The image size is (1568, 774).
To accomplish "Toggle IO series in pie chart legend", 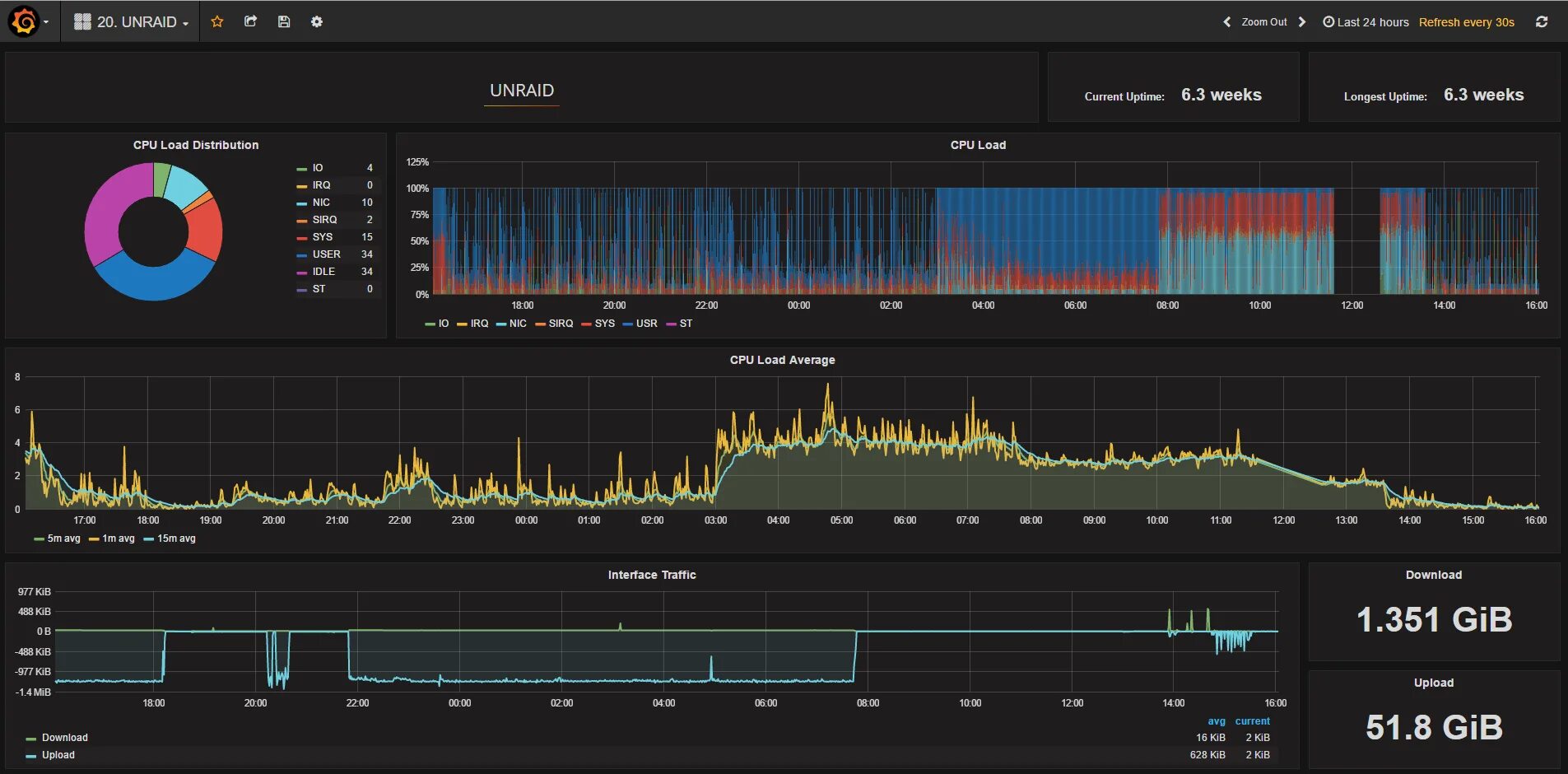I will point(317,168).
